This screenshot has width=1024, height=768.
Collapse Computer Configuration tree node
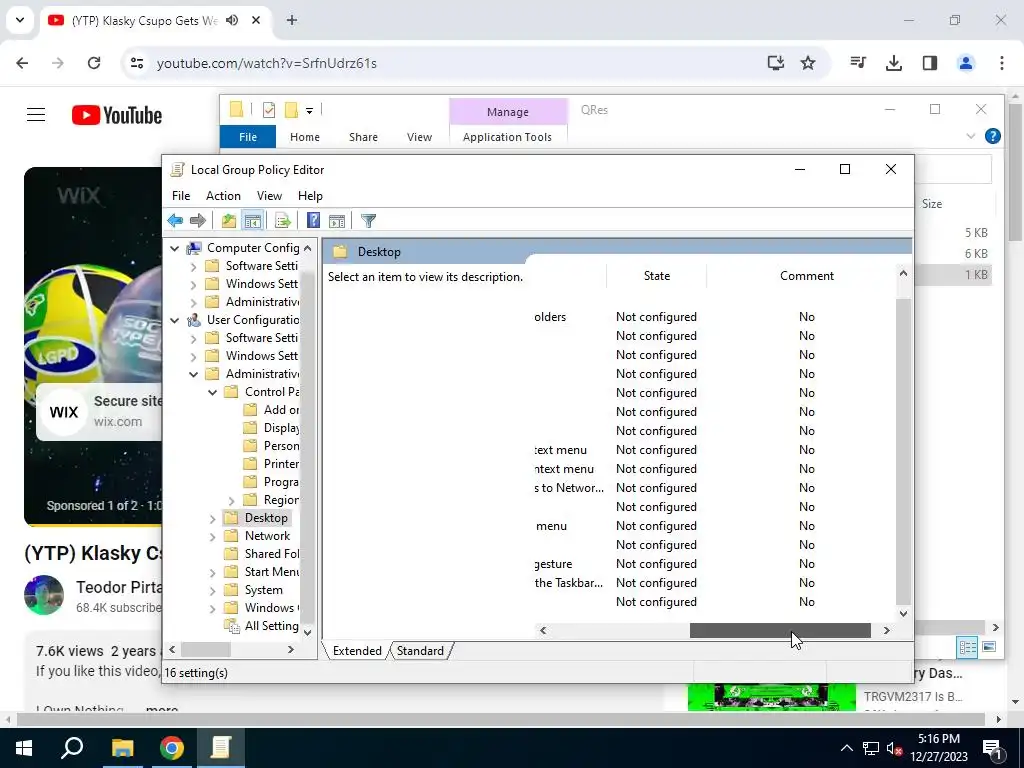coord(174,248)
